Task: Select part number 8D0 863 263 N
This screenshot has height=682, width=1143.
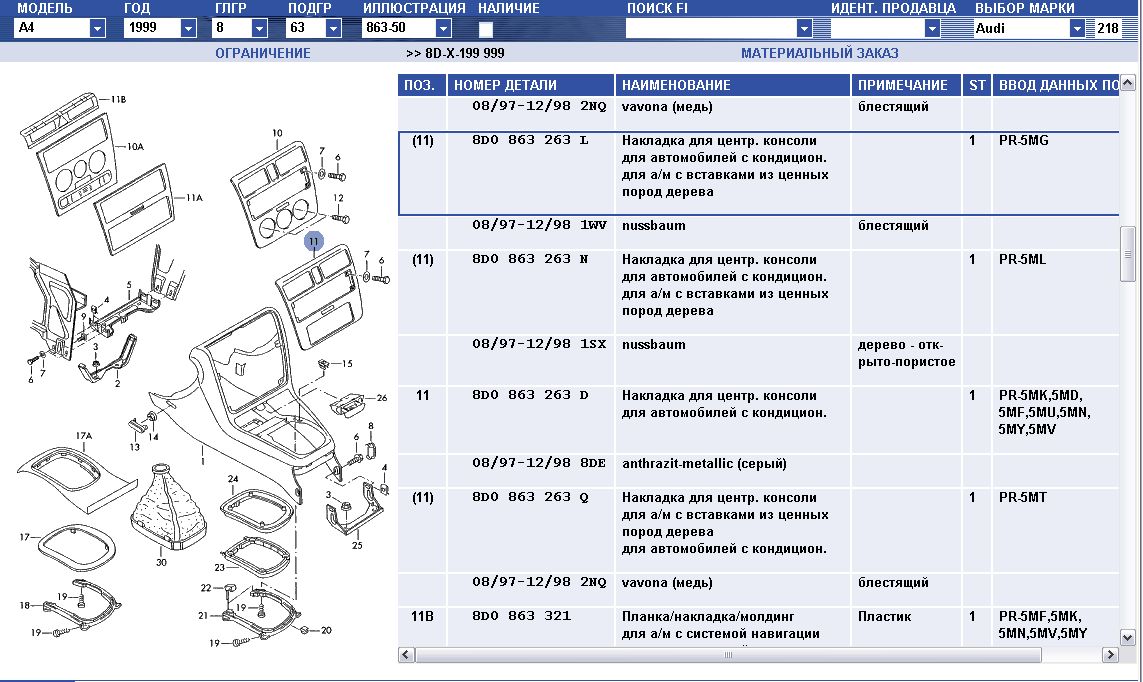Action: pyautogui.click(x=530, y=259)
